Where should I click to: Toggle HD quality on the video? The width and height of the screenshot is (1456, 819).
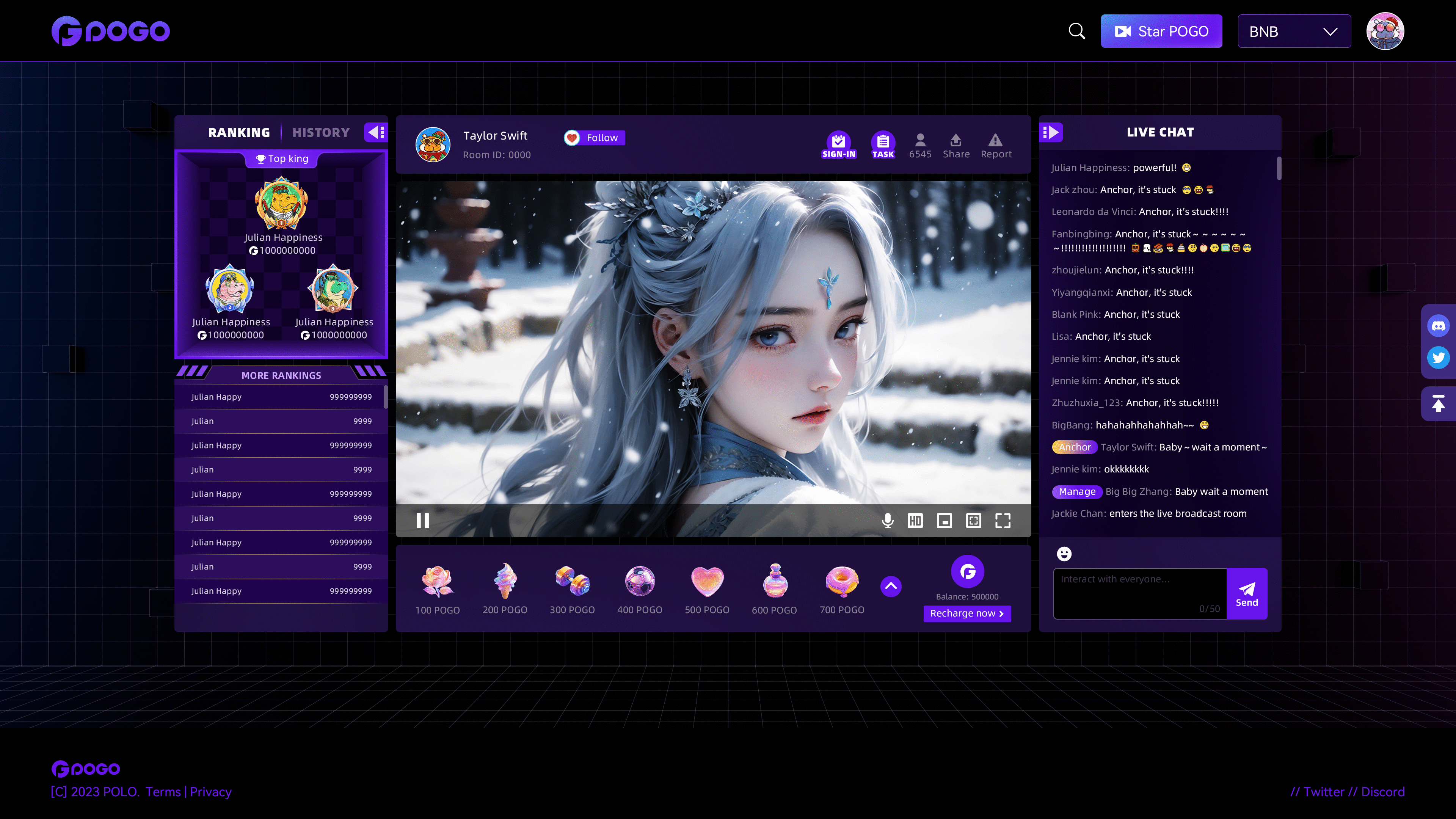pyautogui.click(x=915, y=521)
